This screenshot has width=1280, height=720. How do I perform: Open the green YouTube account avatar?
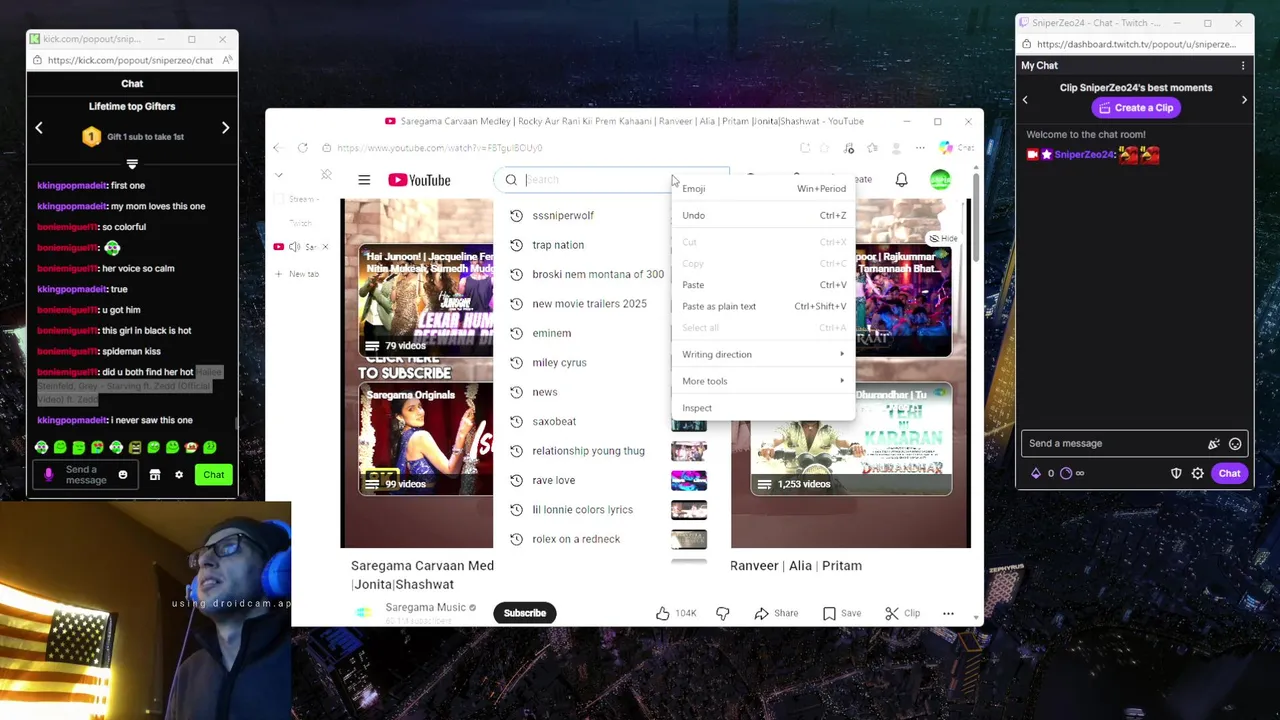pos(940,180)
